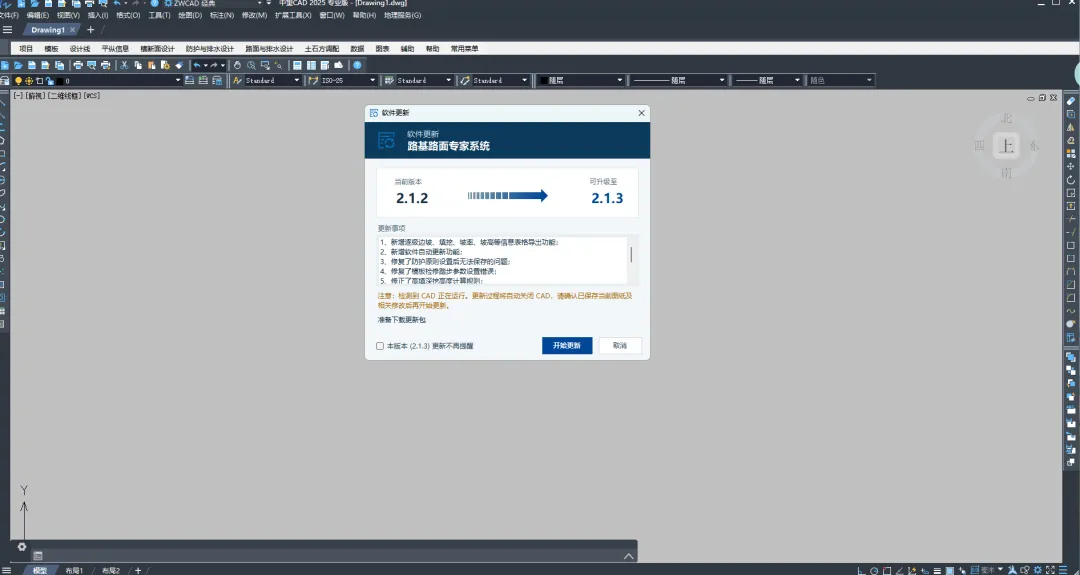Open the hamburger menu beside Drawing1 tab
Viewport: 1080px width, 575px height.
(8, 30)
